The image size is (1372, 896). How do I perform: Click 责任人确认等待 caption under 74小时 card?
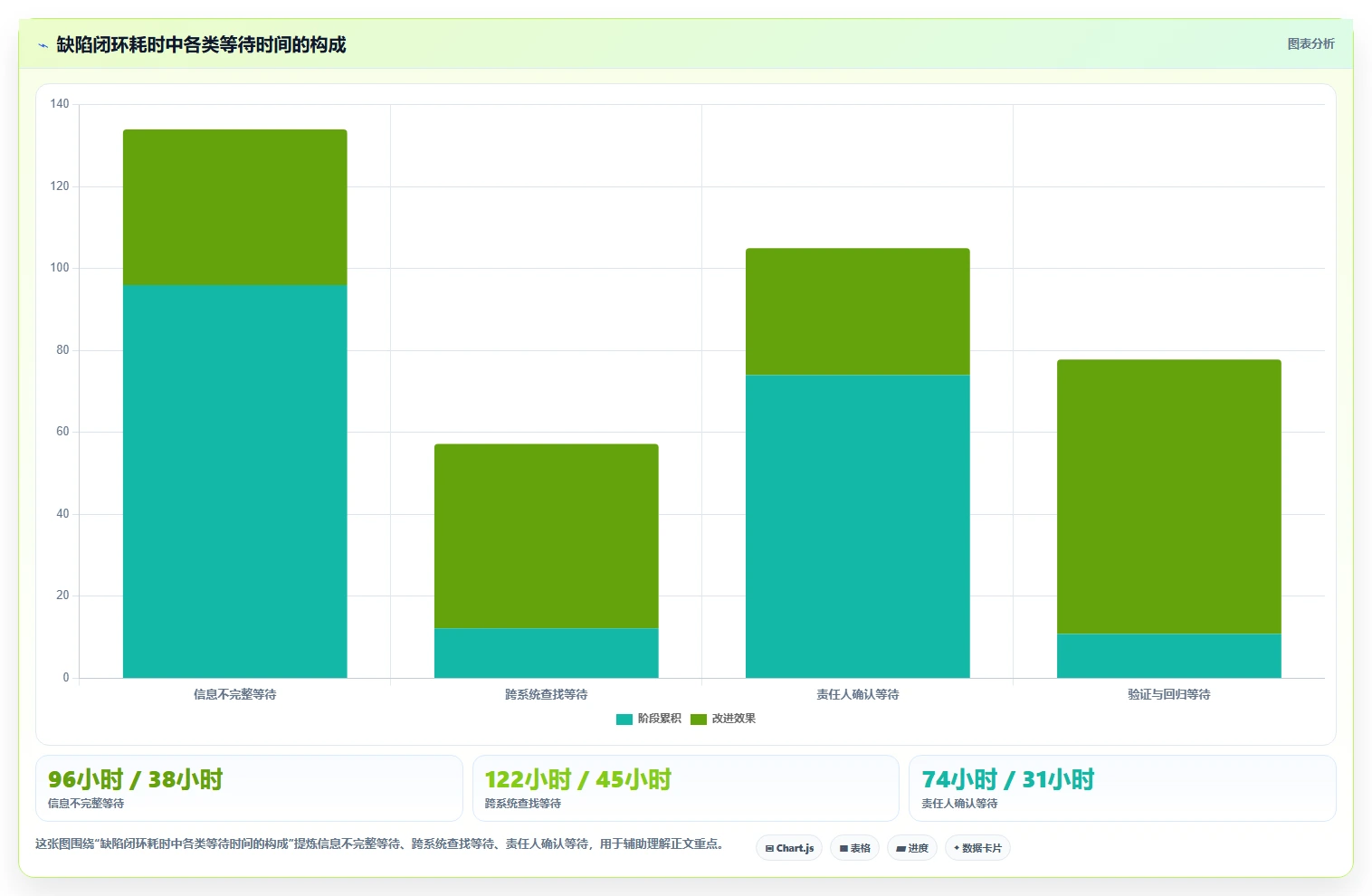(959, 804)
